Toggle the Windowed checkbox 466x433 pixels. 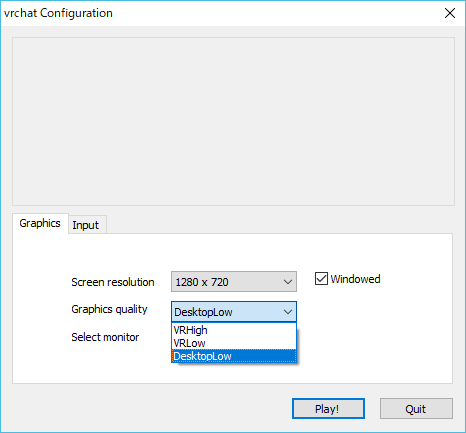pyautogui.click(x=321, y=279)
